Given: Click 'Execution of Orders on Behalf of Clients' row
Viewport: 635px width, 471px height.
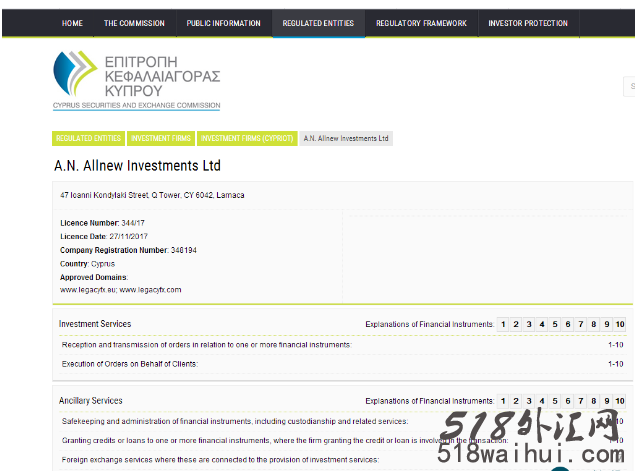Looking at the screenshot, I should [343, 364].
